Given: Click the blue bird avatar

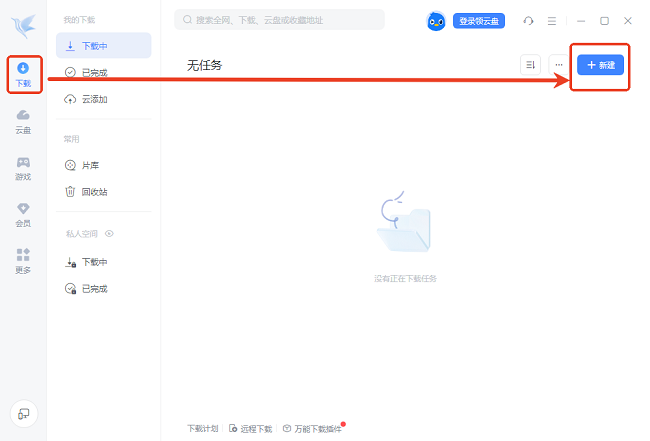Looking at the screenshot, I should pyautogui.click(x=436, y=21).
